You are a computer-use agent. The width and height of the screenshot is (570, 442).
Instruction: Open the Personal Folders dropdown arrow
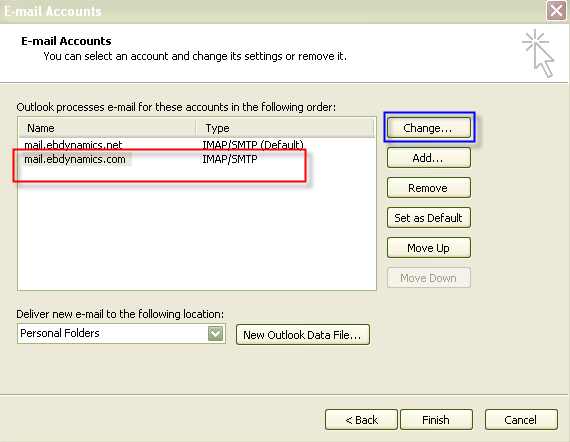[216, 333]
